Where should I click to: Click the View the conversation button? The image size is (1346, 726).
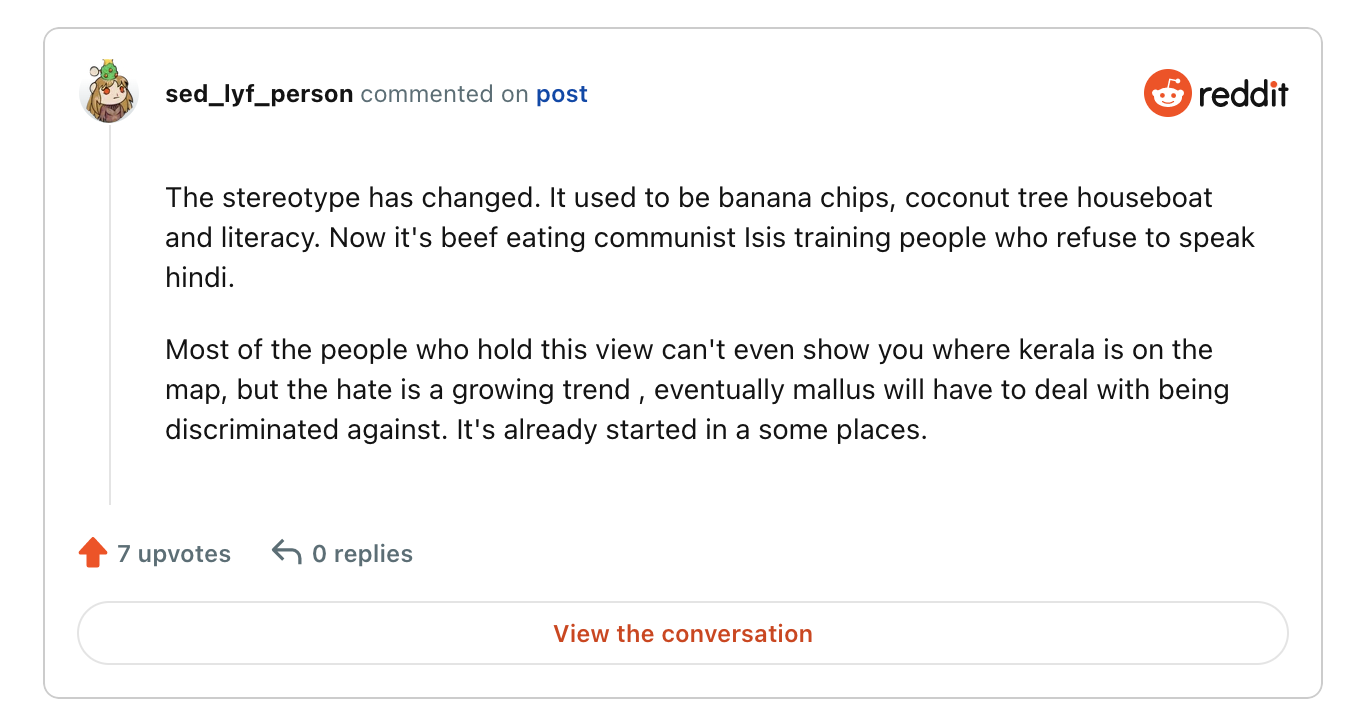point(683,634)
